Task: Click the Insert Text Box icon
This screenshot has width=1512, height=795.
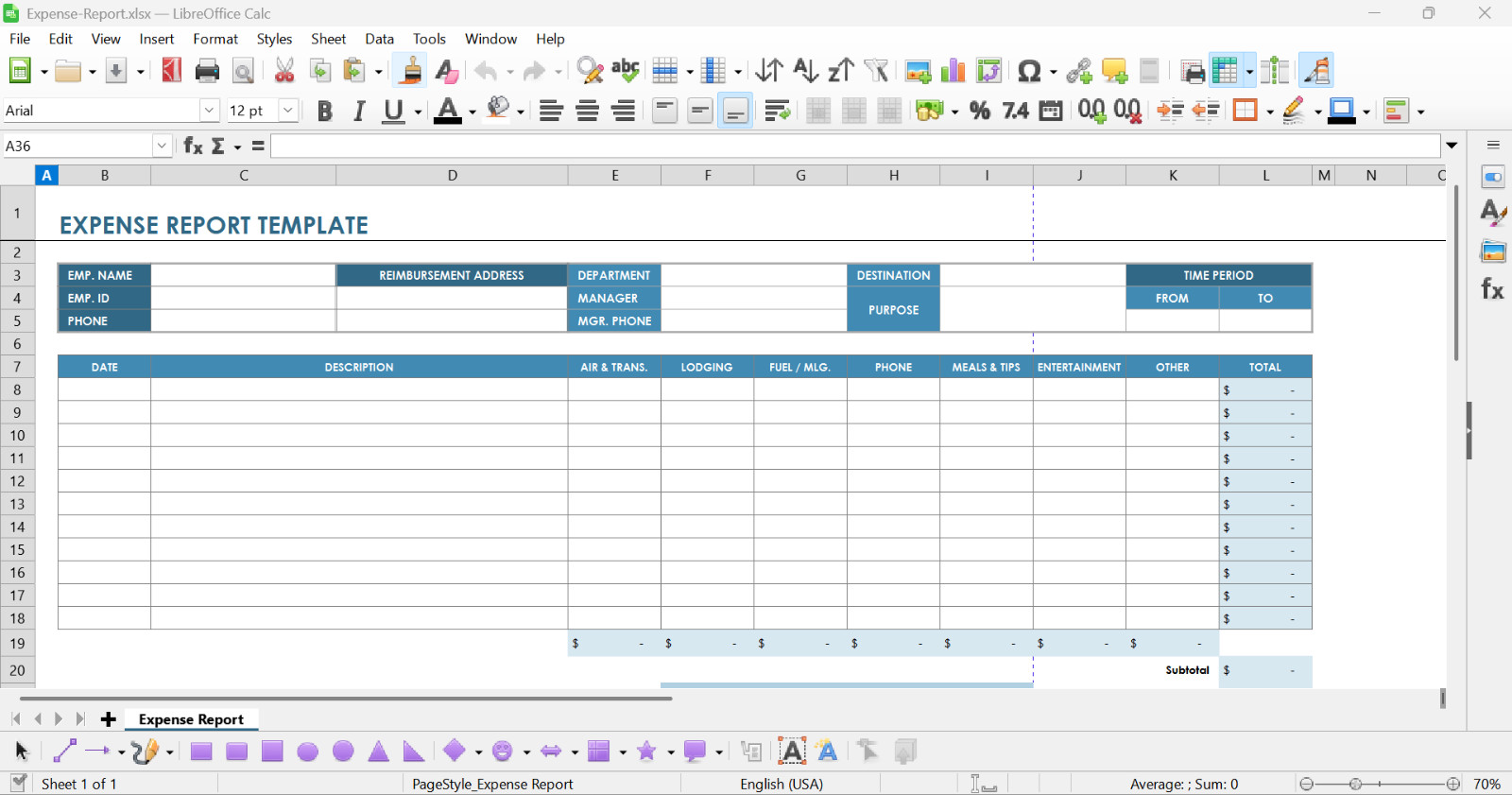Action: pos(792,752)
